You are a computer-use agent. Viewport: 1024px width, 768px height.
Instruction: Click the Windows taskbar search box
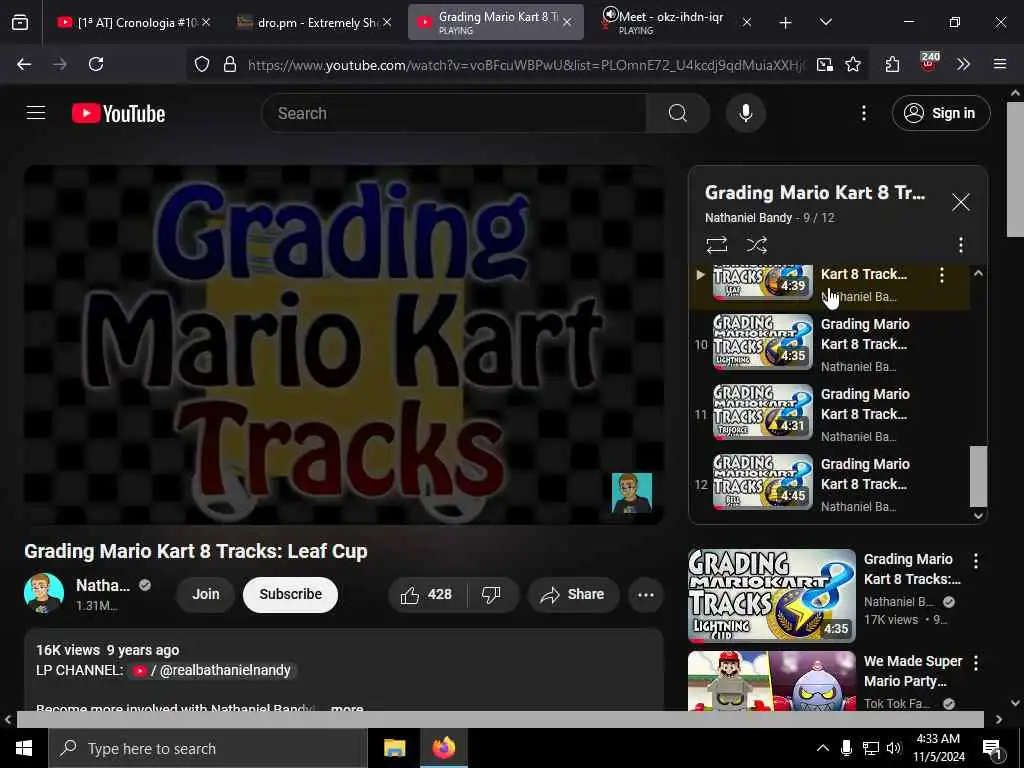208,748
